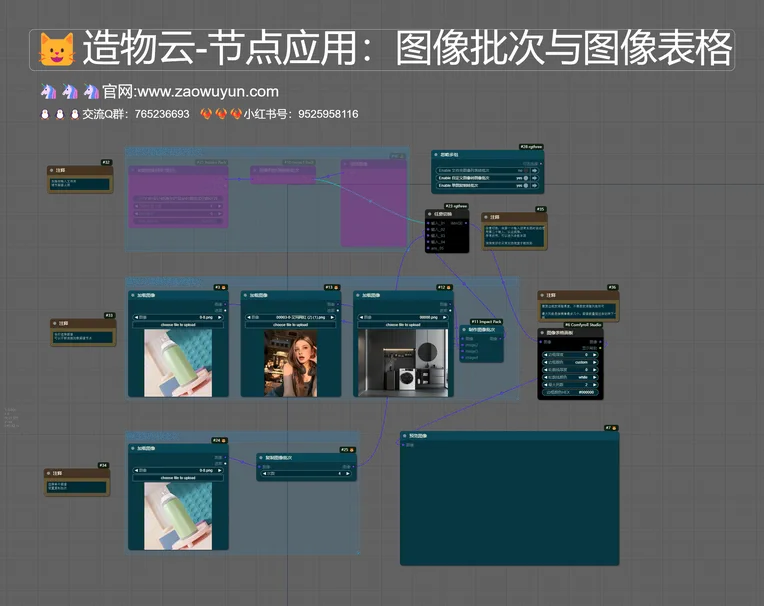Viewport: 764px width, 606px height.
Task: Click arrow icon on first Enable row
Action: click(x=535, y=171)
